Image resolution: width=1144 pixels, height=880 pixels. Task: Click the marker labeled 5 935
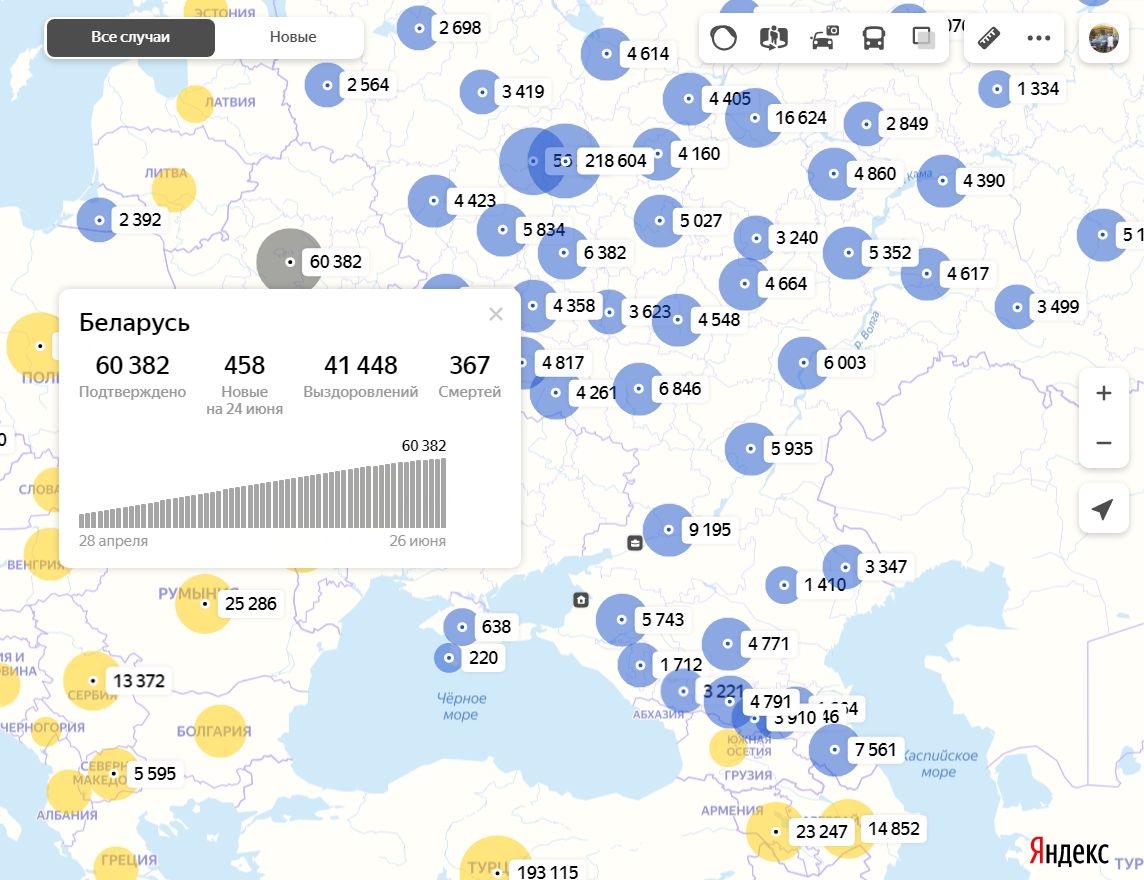click(x=751, y=449)
